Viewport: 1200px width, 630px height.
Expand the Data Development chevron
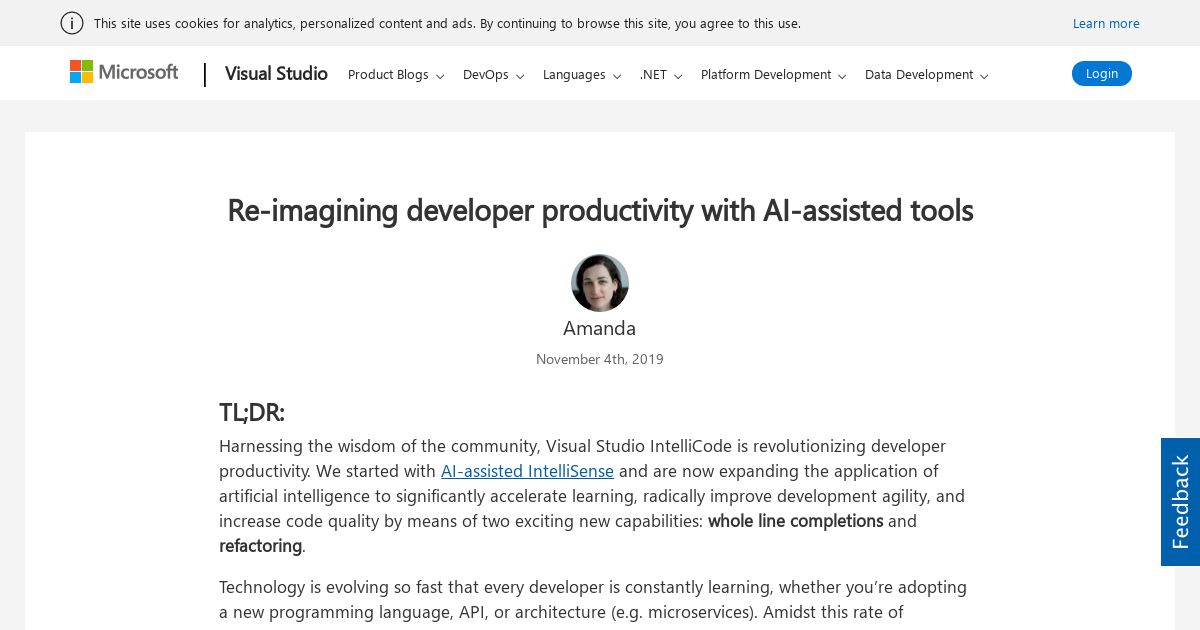click(984, 76)
